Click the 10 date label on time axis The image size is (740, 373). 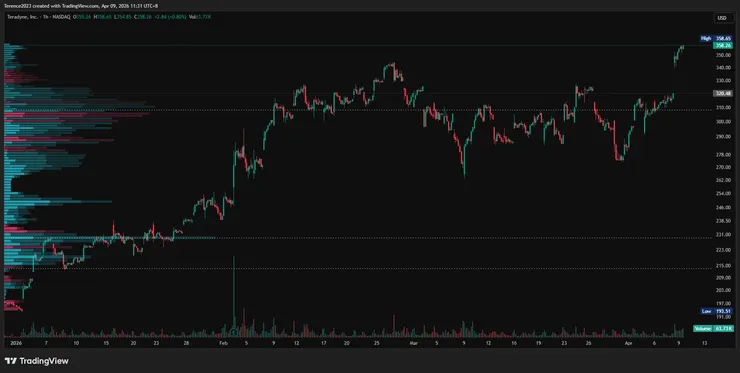[76, 343]
